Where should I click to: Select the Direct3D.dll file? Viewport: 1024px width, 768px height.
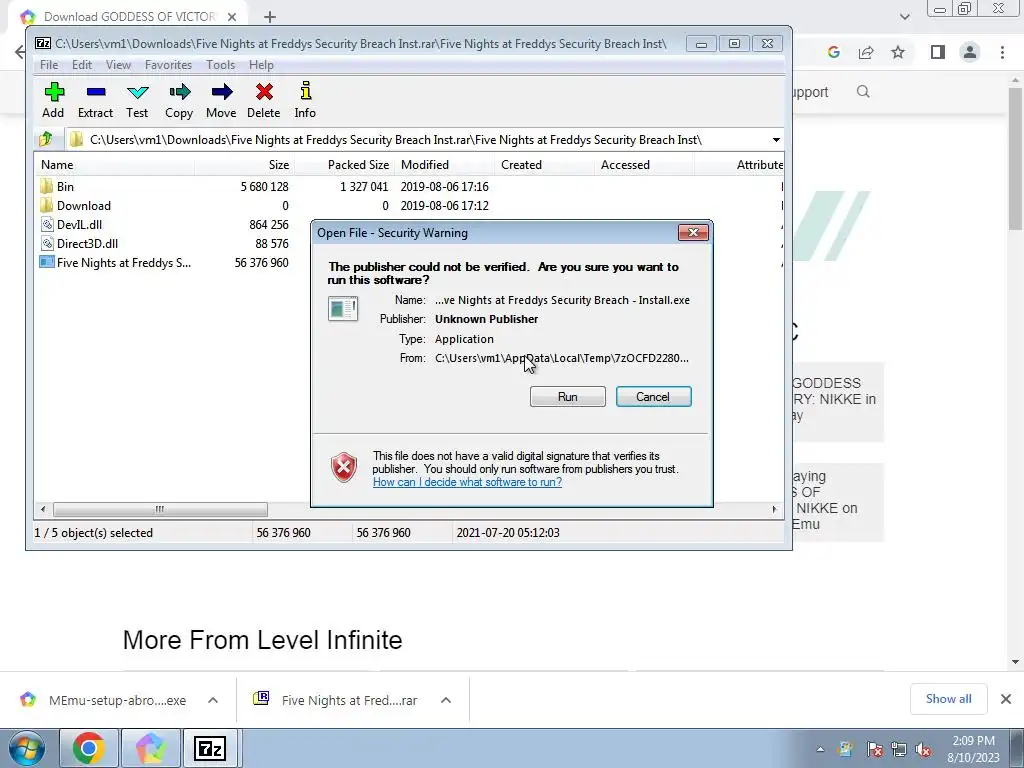point(79,244)
